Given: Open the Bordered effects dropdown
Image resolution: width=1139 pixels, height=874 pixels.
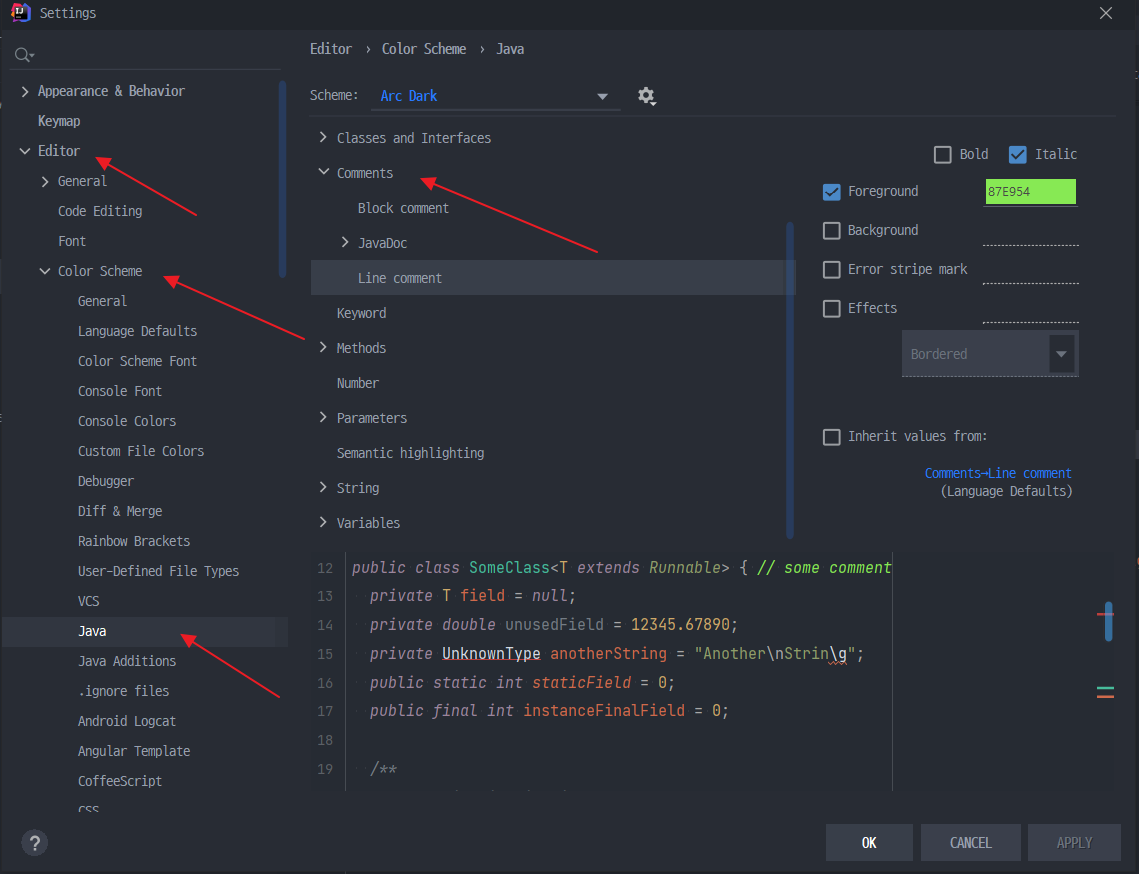Looking at the screenshot, I should pyautogui.click(x=990, y=354).
